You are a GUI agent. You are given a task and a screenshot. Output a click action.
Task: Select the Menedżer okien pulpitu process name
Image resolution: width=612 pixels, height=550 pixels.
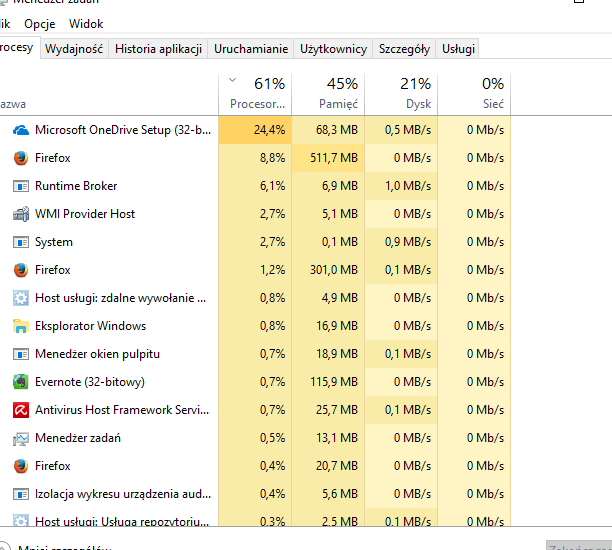coord(98,354)
